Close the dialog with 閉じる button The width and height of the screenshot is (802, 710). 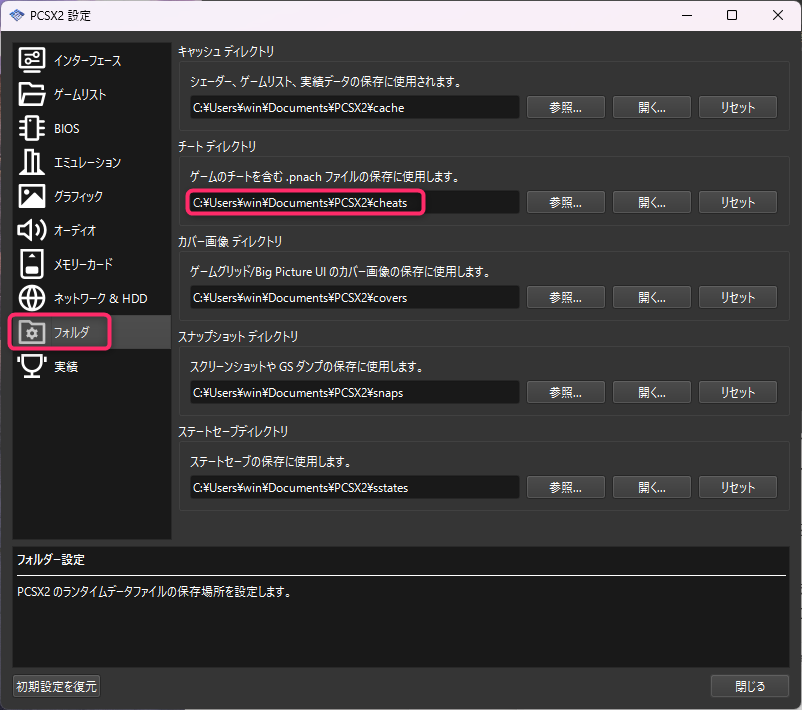click(x=749, y=686)
